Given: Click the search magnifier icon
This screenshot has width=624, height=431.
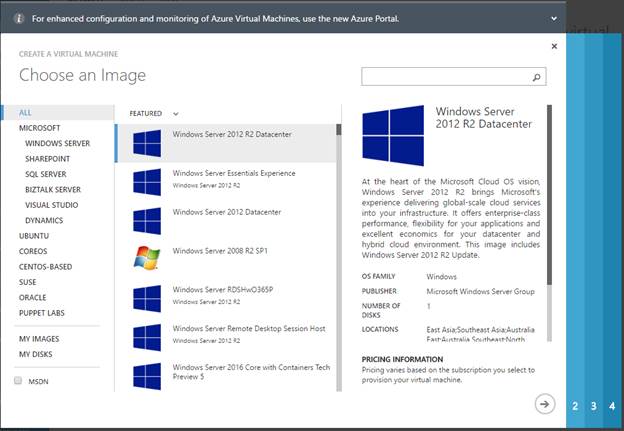Looking at the screenshot, I should pos(537,76).
